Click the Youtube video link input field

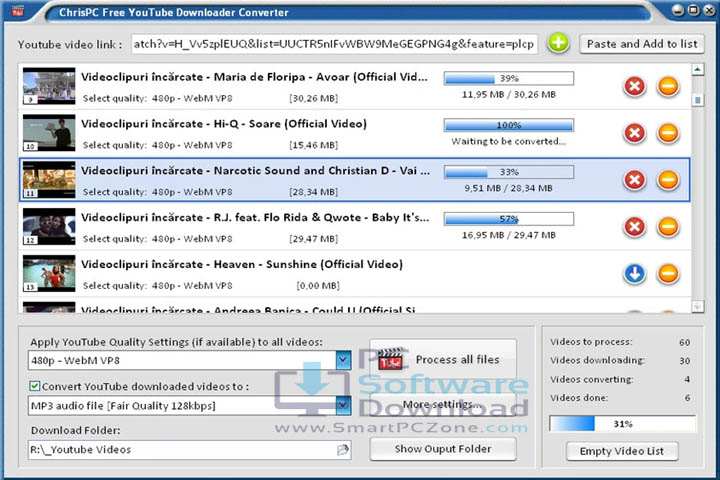(334, 44)
